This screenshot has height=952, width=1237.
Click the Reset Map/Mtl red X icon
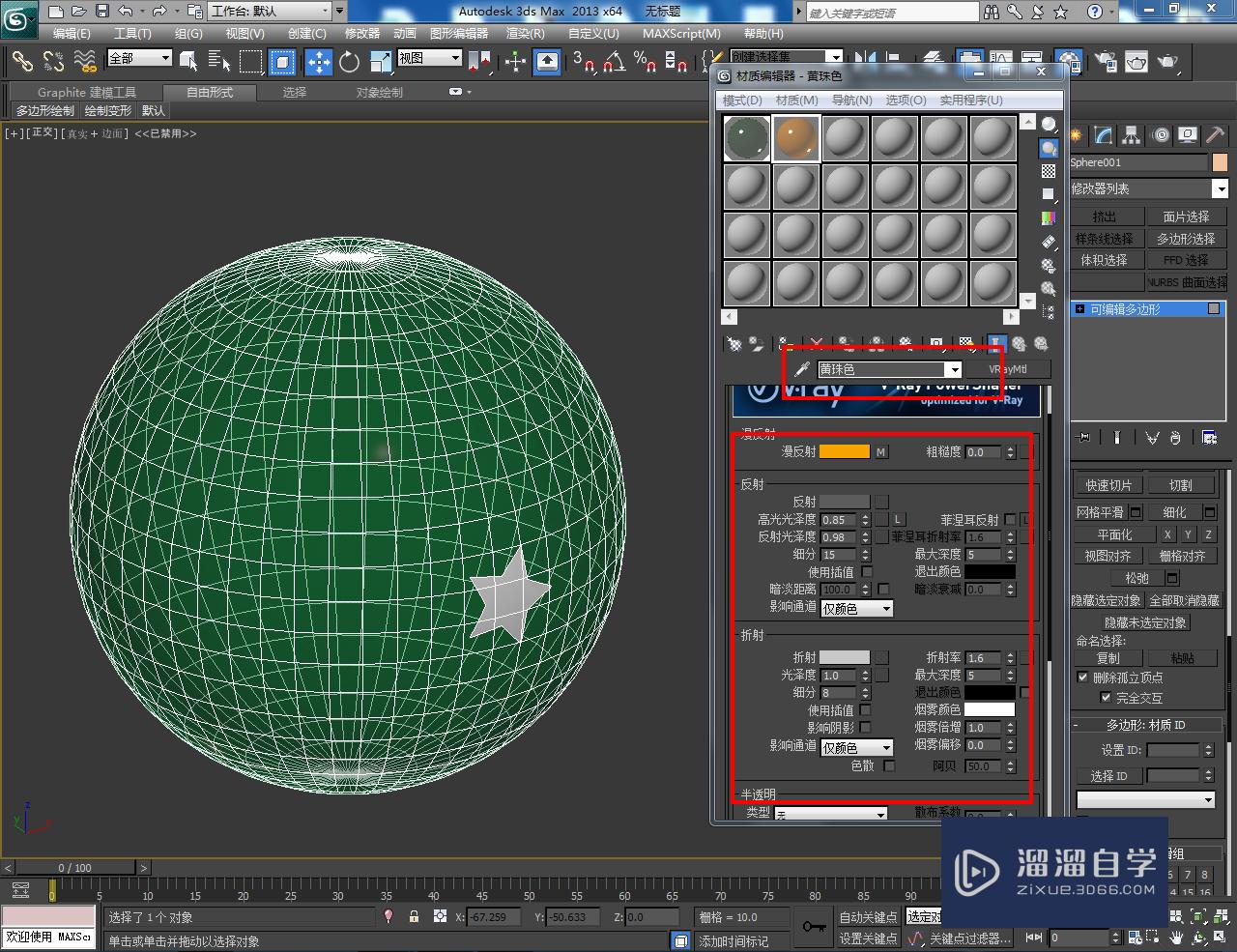tap(817, 343)
